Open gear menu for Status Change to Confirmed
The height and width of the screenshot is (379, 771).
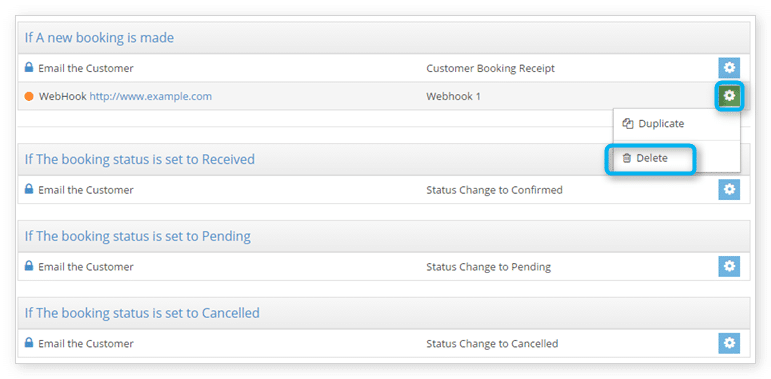click(729, 189)
